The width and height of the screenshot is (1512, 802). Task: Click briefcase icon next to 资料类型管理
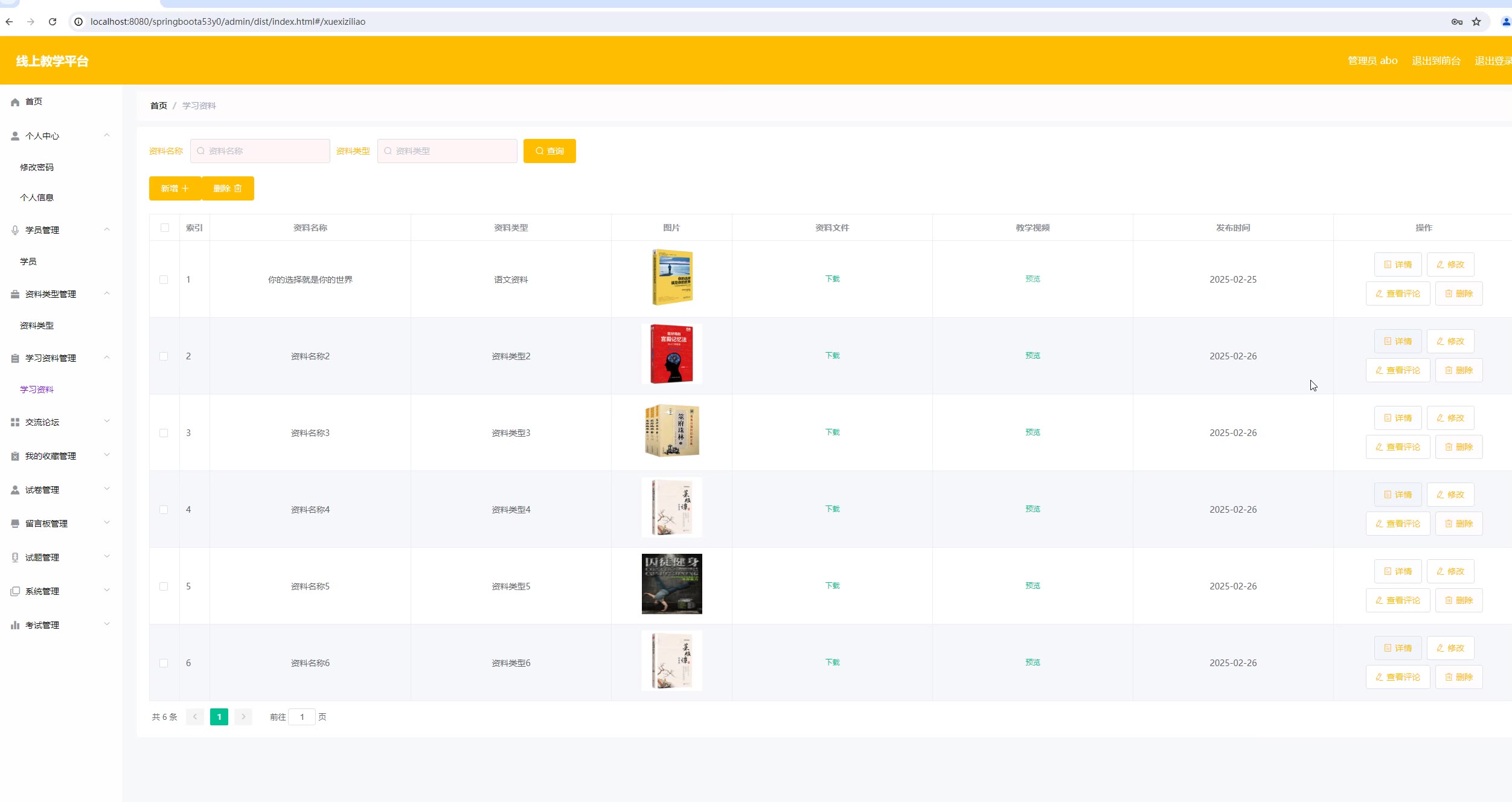pyautogui.click(x=15, y=294)
